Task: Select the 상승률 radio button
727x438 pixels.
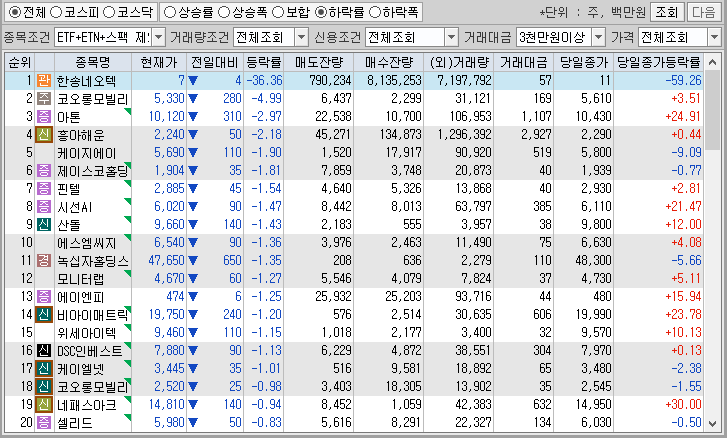Action: [170, 12]
